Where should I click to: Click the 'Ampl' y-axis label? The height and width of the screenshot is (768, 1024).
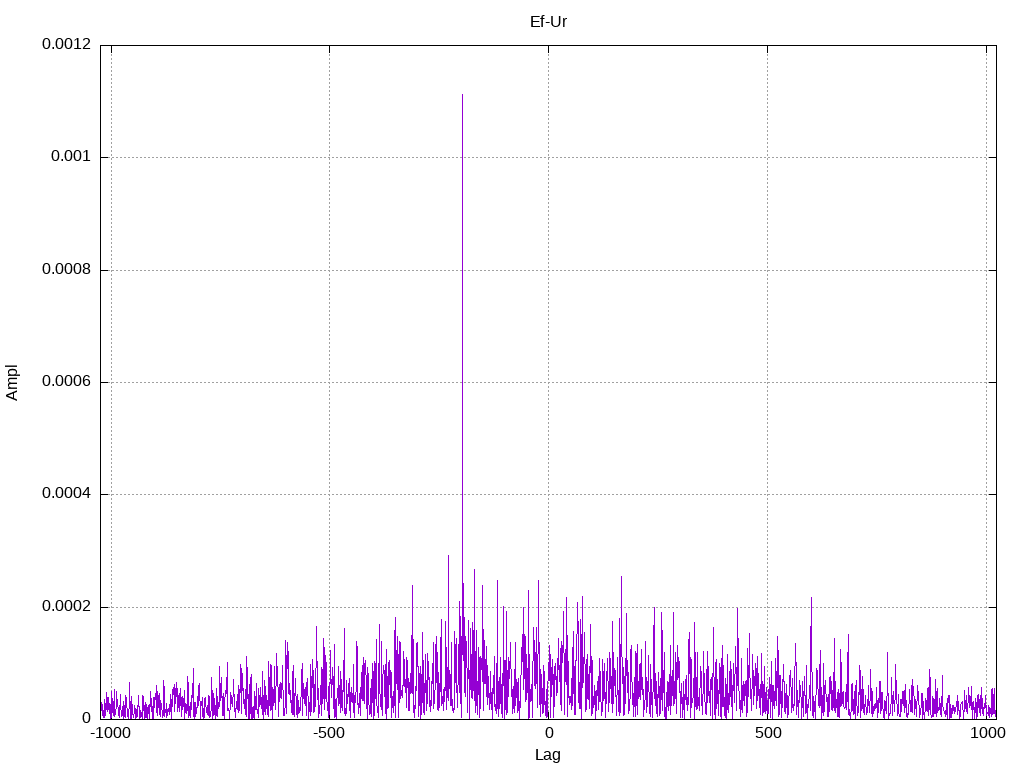[12, 382]
